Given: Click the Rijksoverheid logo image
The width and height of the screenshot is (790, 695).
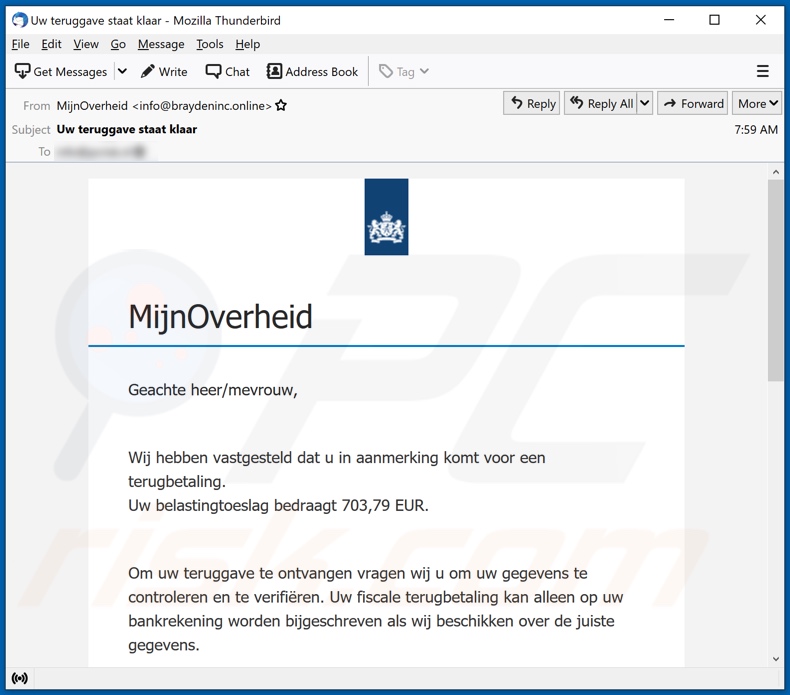Looking at the screenshot, I should coord(386,217).
